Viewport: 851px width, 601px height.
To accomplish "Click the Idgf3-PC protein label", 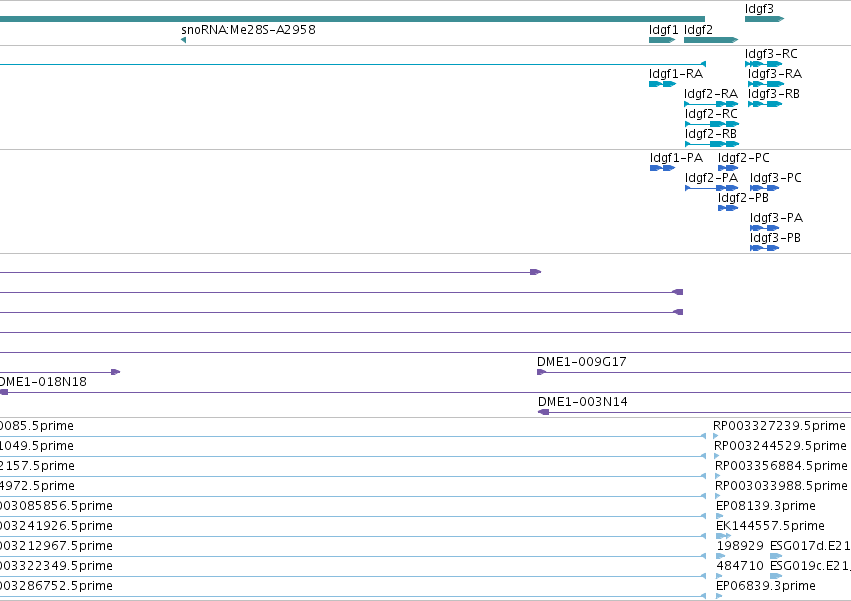I will [x=776, y=178].
